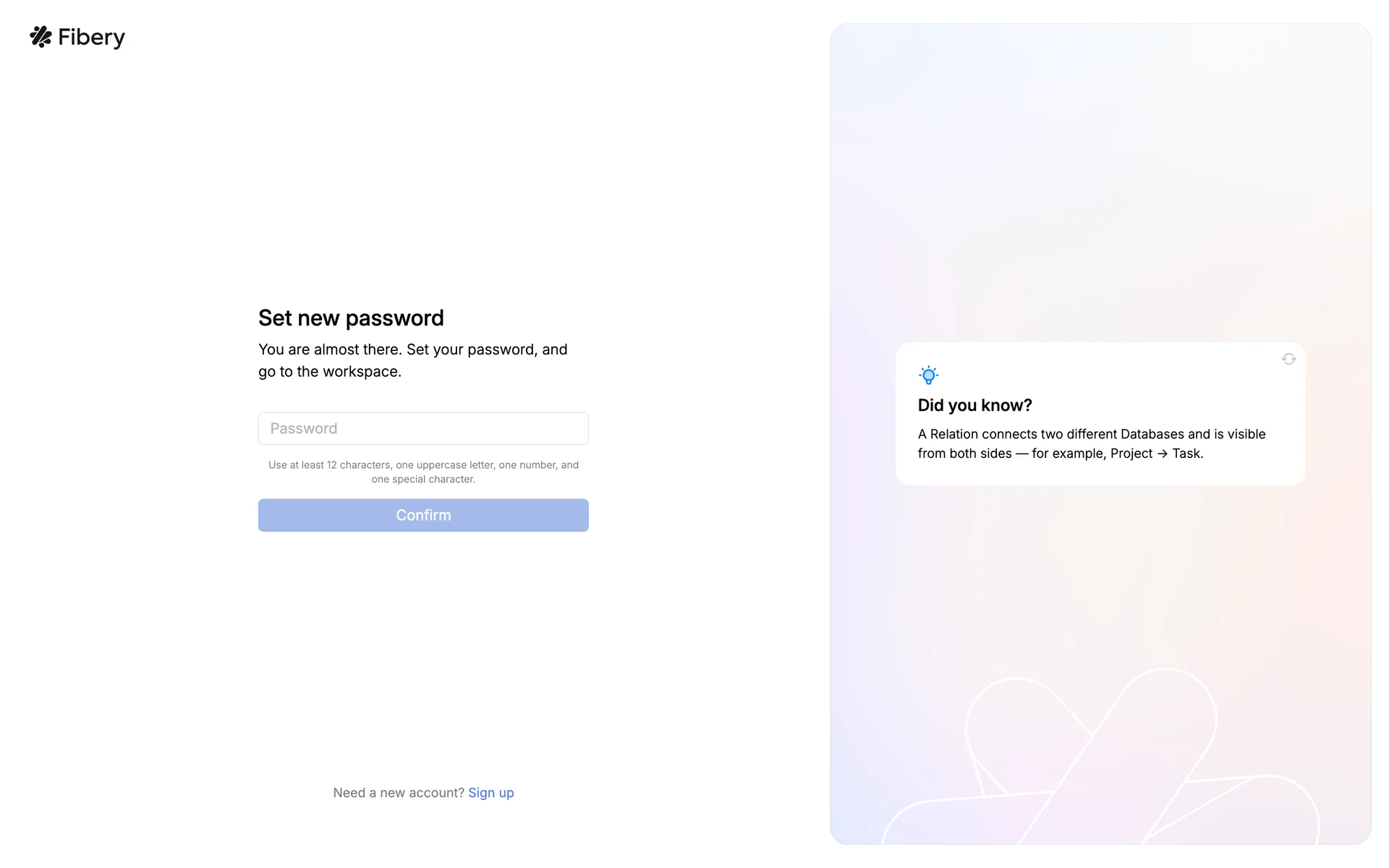This screenshot has height=868, width=1389.
Task: Click the "Did you know?" heading
Action: [x=974, y=405]
